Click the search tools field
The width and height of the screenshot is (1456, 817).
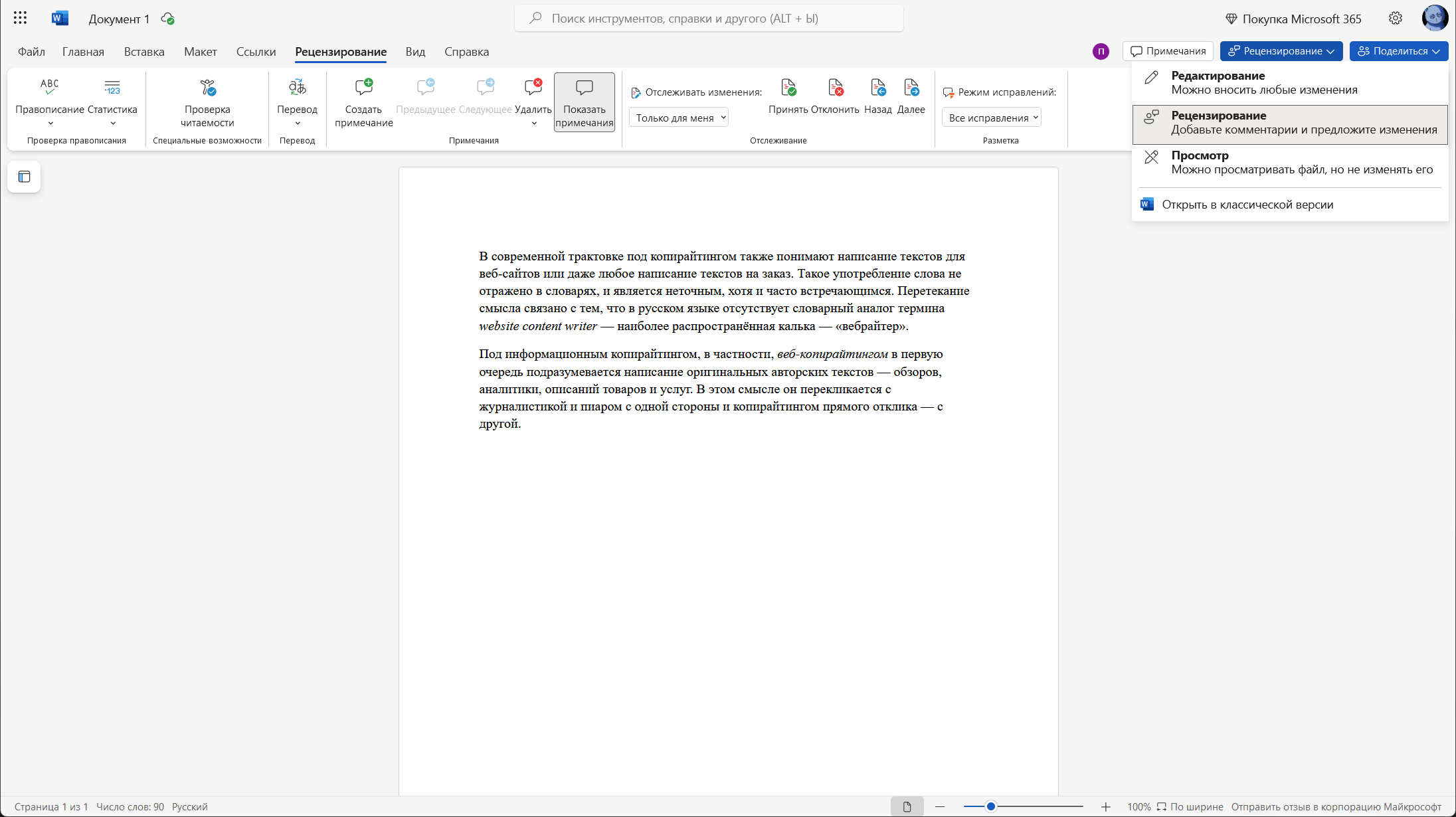[709, 19]
